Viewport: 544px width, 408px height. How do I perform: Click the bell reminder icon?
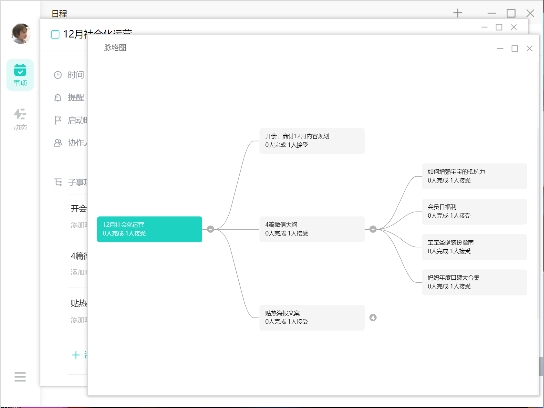(58, 97)
